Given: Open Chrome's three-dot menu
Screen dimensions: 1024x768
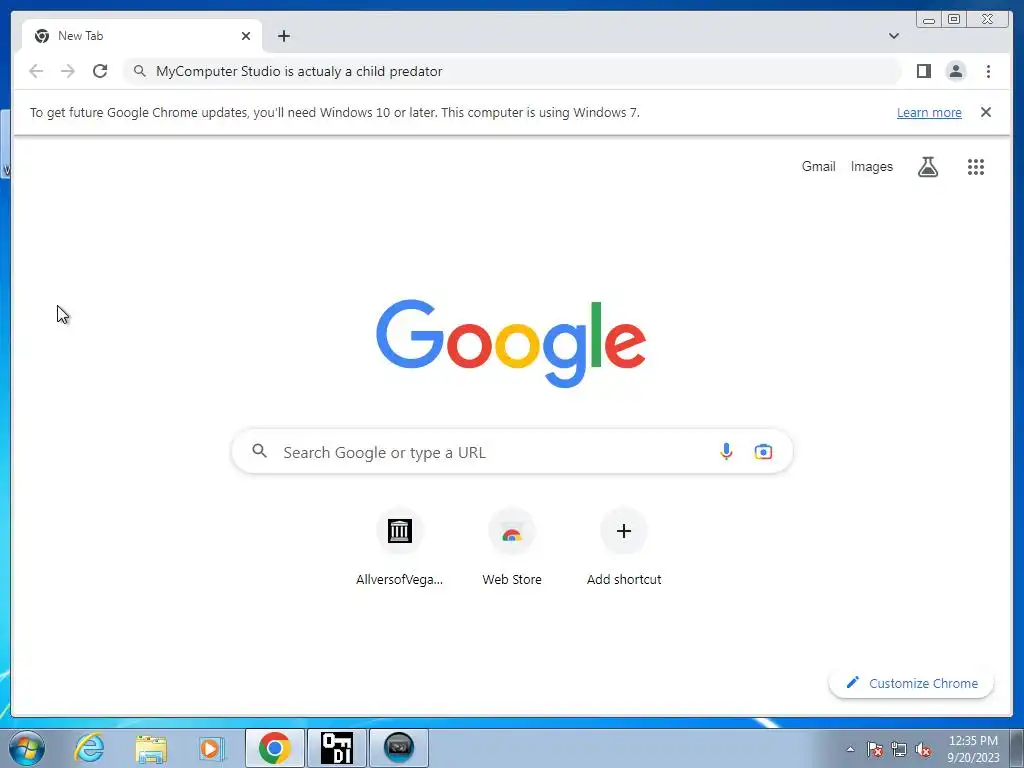Looking at the screenshot, I should 988,71.
